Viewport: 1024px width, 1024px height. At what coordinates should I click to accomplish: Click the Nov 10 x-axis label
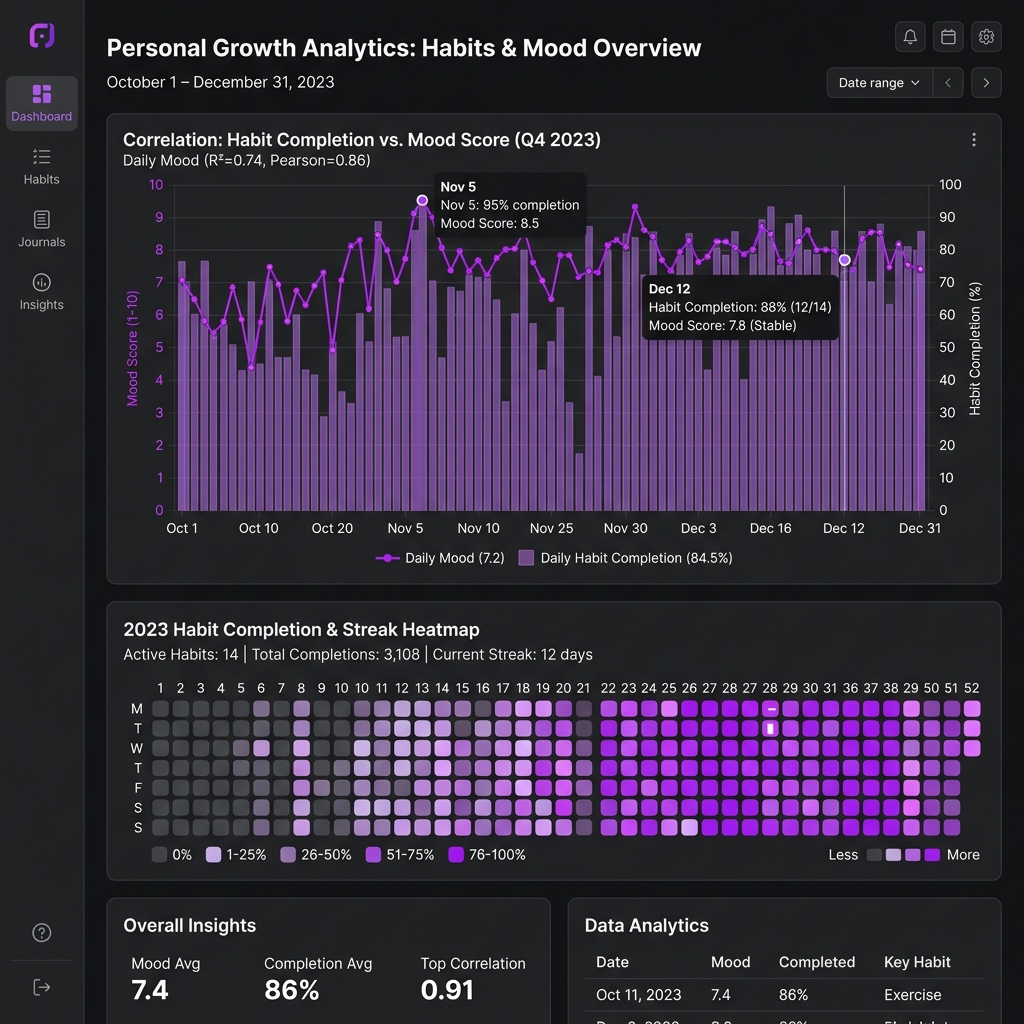pos(478,528)
